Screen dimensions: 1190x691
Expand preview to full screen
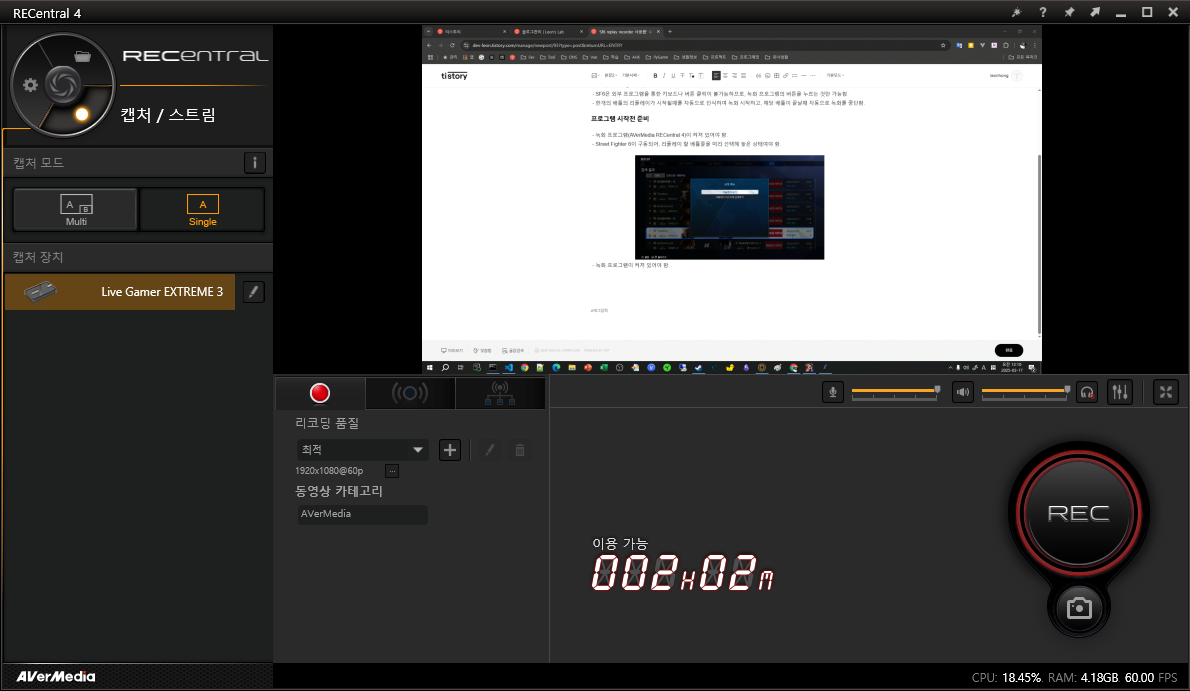click(x=1166, y=392)
